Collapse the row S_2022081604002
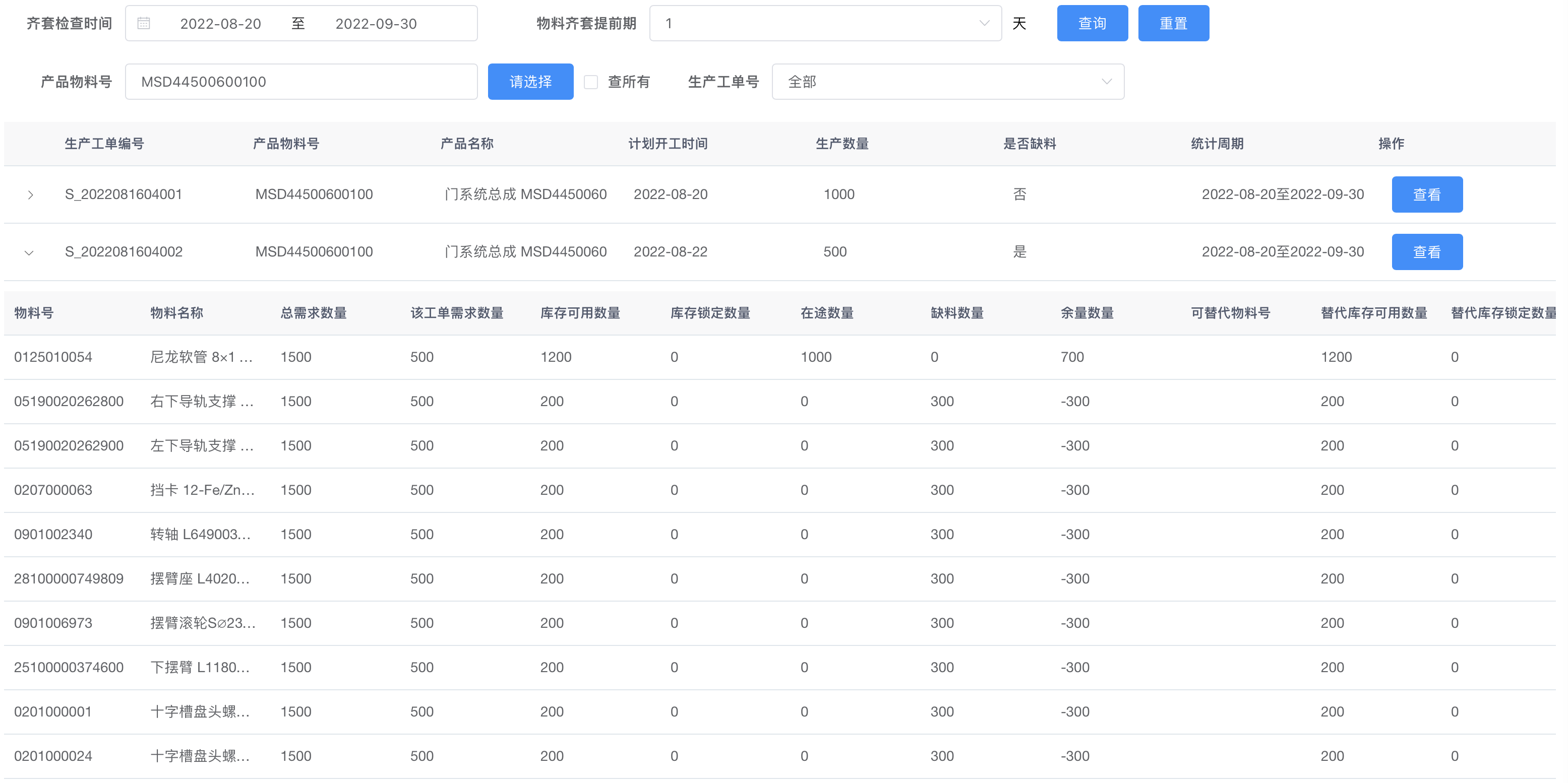 [x=29, y=252]
